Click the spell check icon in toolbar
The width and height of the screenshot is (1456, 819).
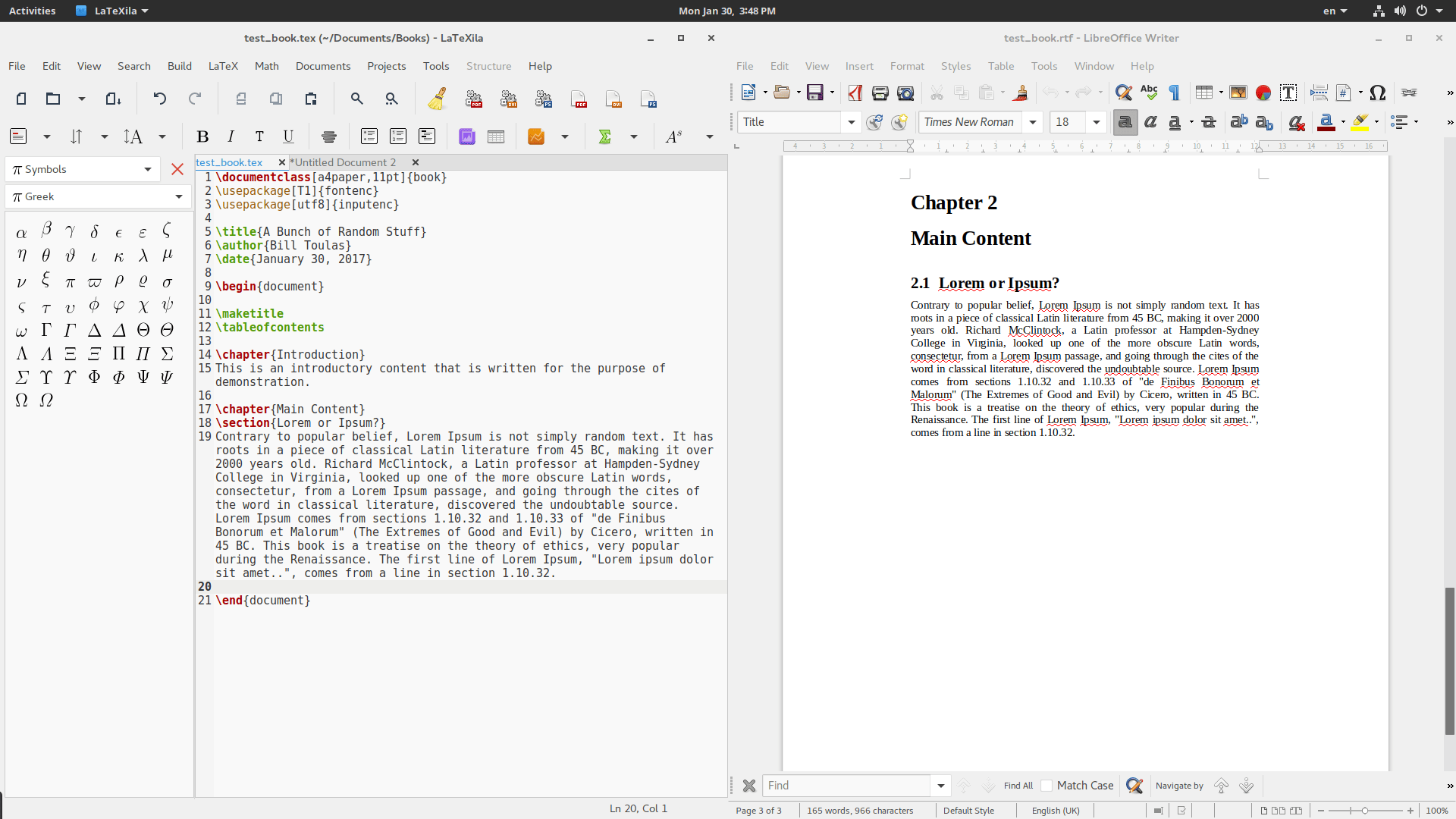[1149, 92]
